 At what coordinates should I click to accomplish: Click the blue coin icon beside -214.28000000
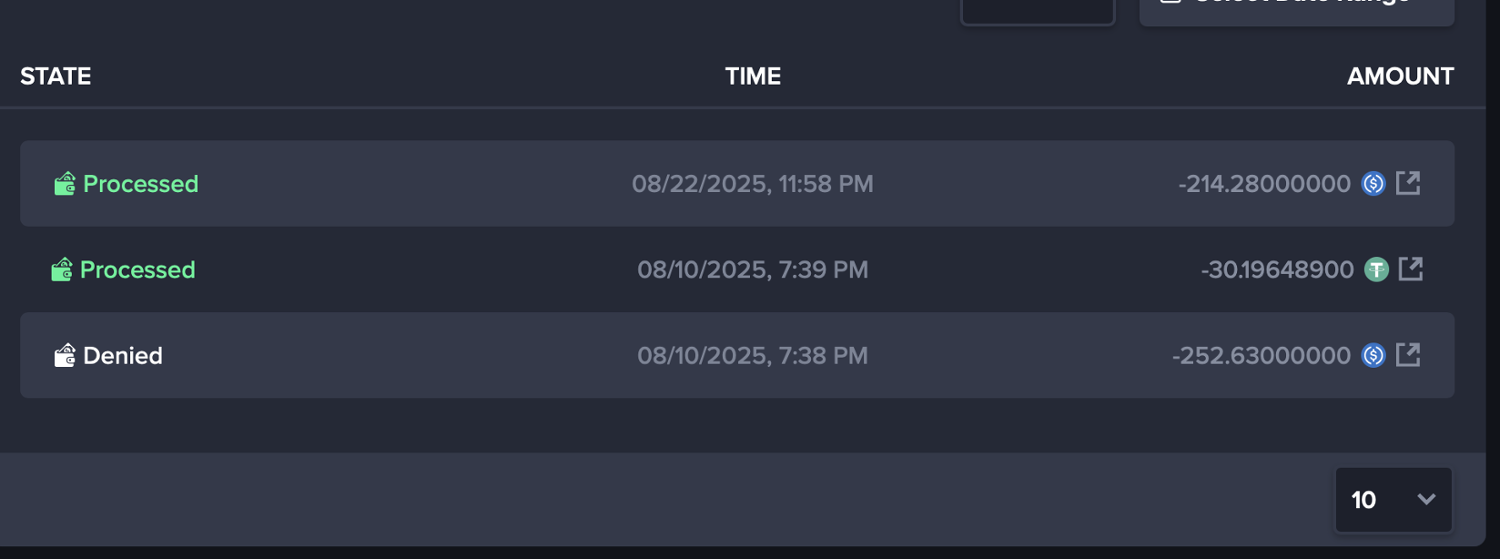coord(1373,184)
